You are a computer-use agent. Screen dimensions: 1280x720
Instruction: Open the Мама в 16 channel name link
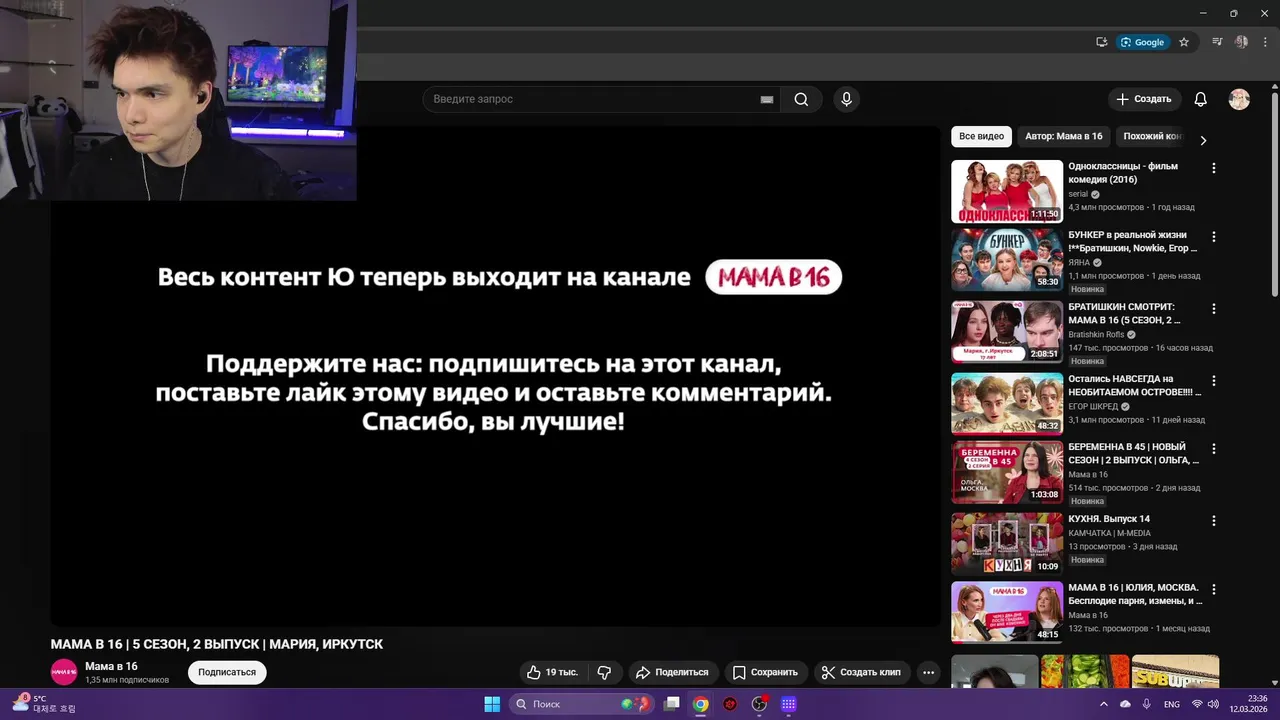pos(111,666)
